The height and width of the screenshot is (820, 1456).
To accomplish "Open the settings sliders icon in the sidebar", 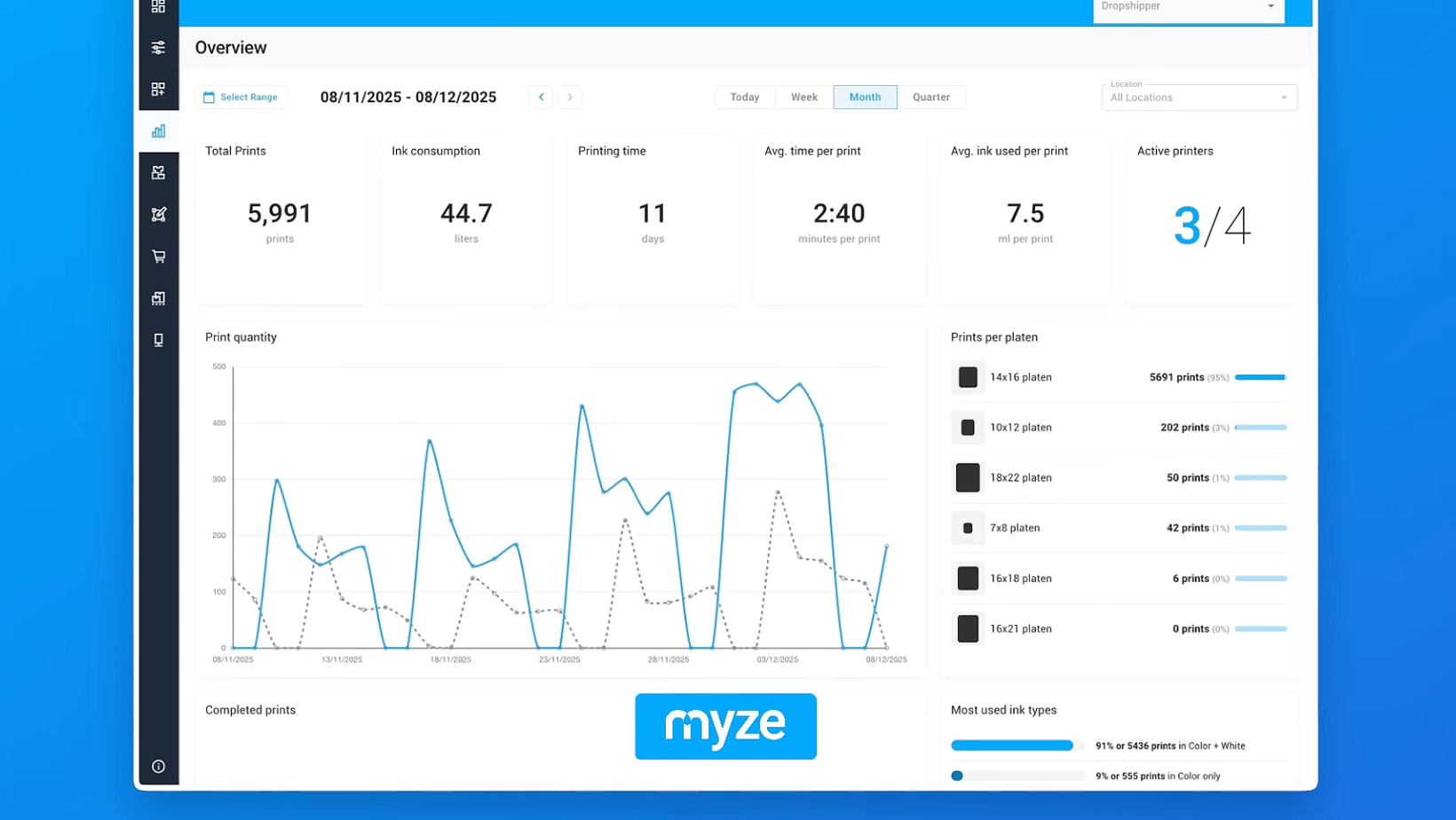I will [158, 48].
